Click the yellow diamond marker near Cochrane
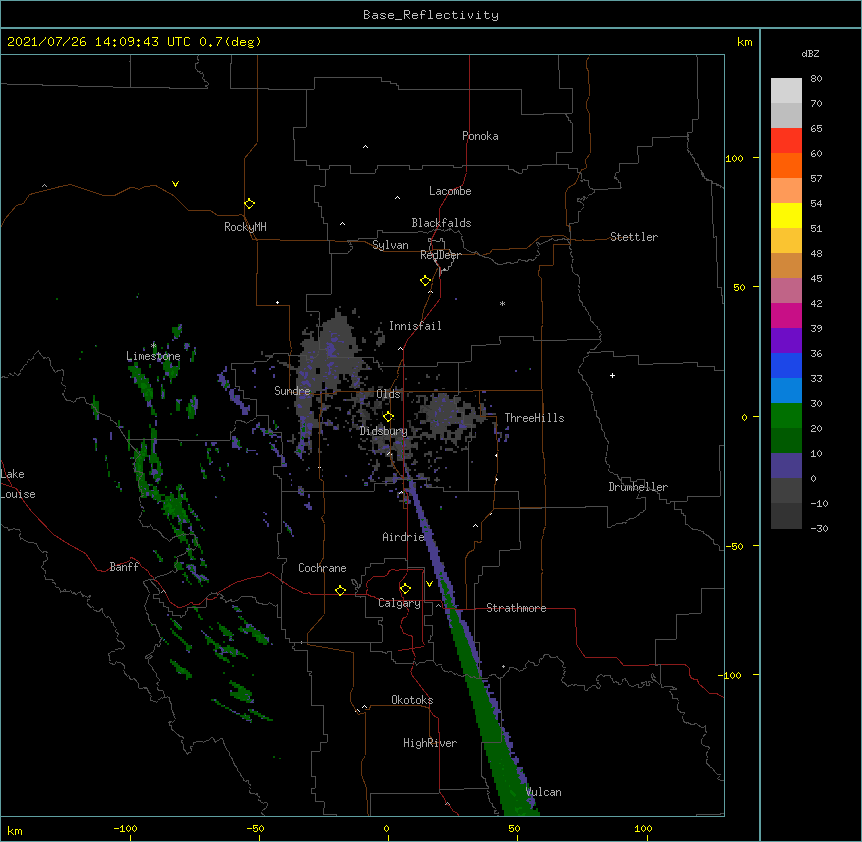This screenshot has height=842, width=862. (340, 590)
